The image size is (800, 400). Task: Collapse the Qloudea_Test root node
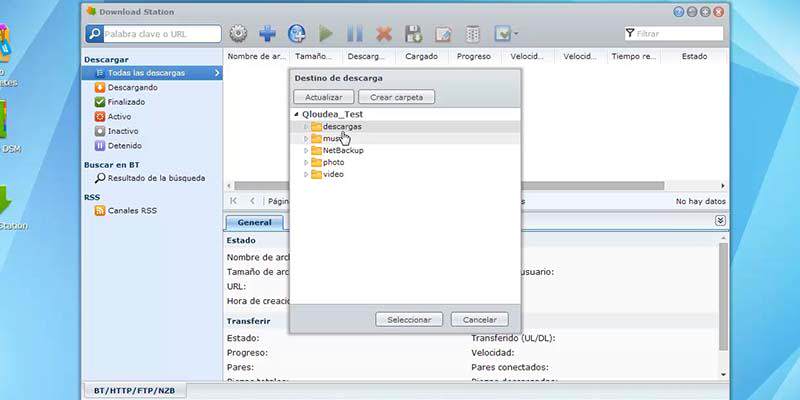click(296, 114)
